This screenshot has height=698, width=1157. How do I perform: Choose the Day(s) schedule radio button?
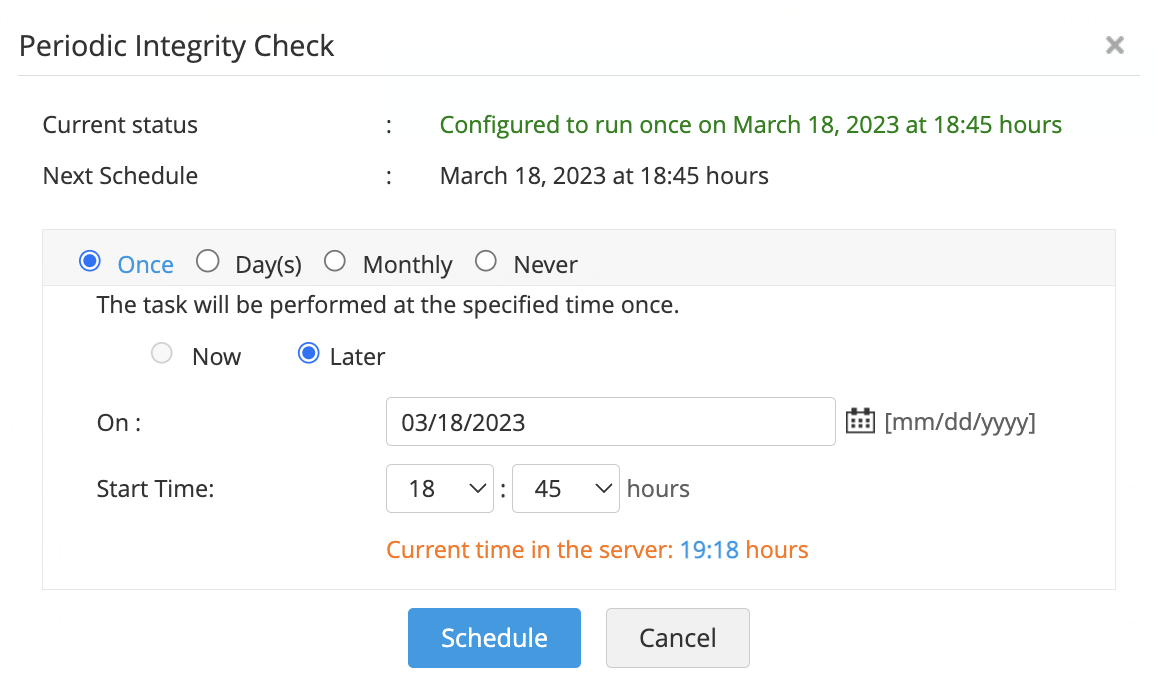click(208, 262)
